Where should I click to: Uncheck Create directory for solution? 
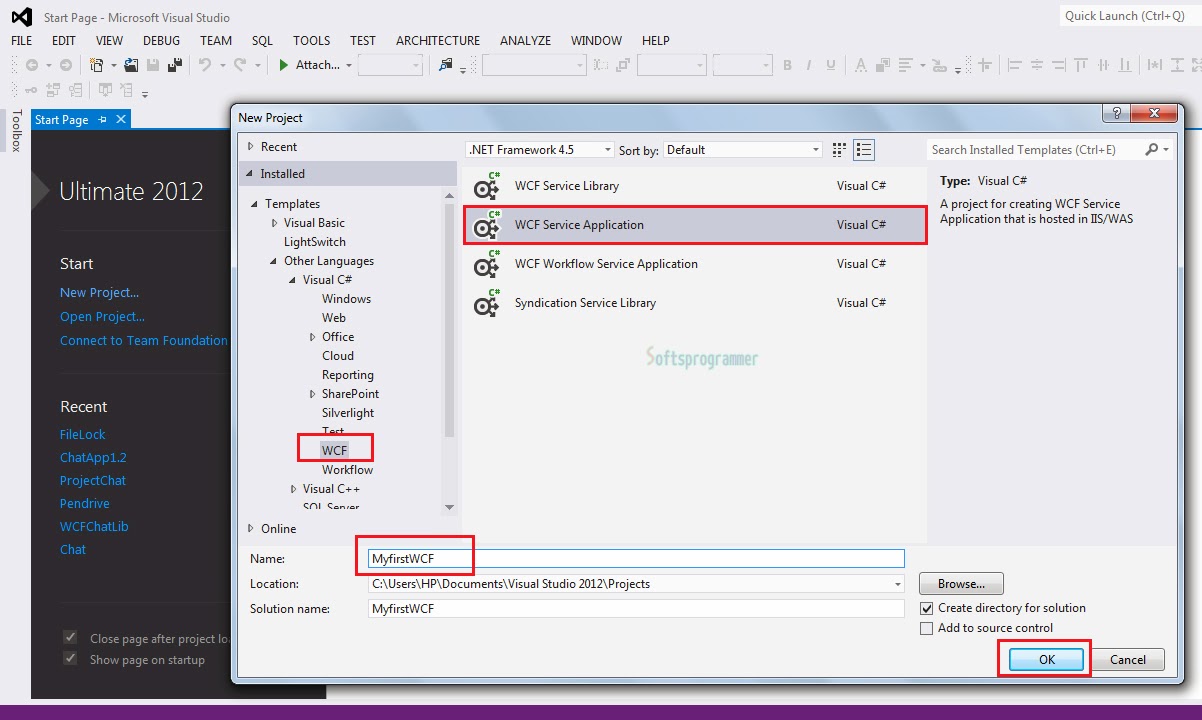[x=926, y=608]
